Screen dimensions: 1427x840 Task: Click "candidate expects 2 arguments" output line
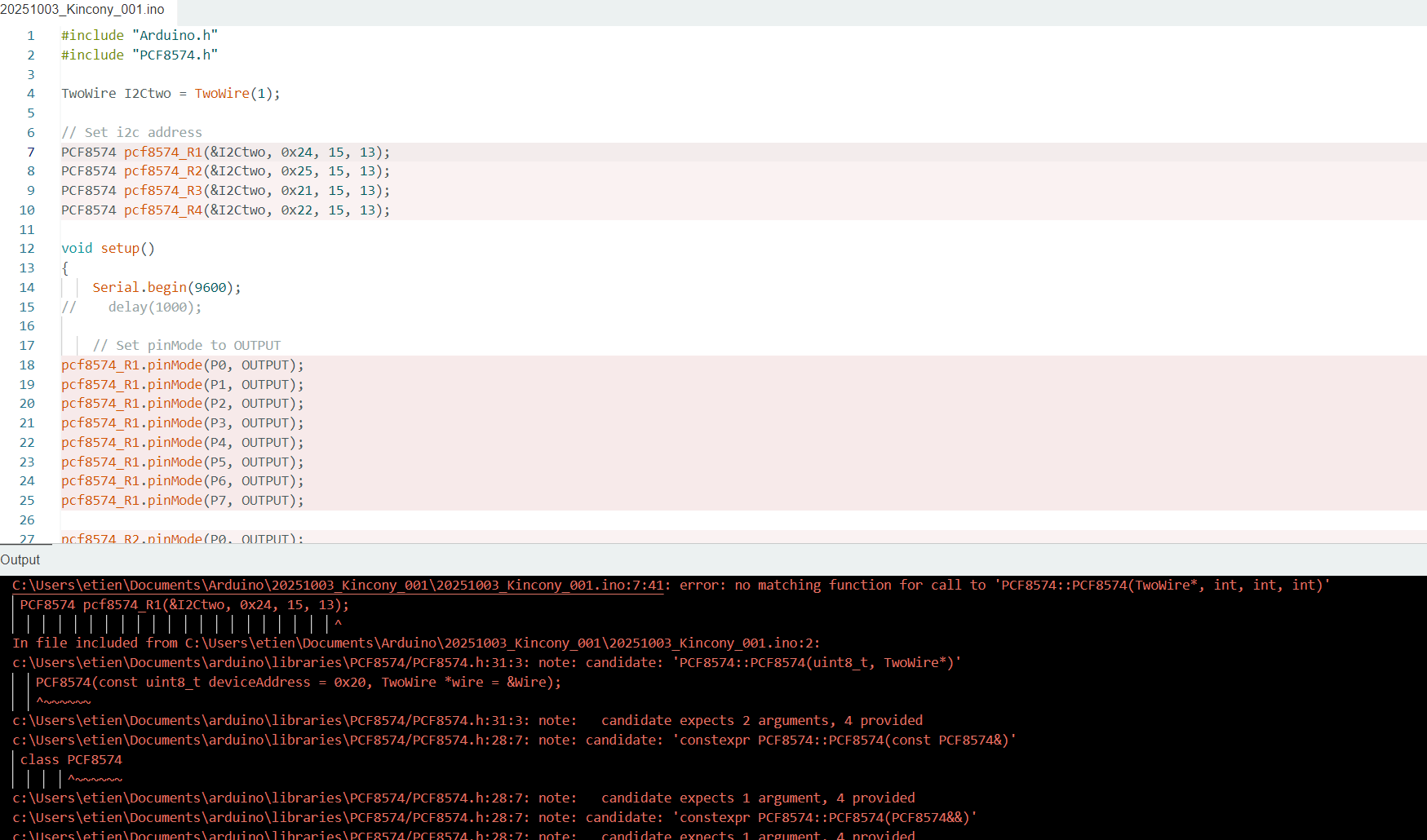click(761, 721)
